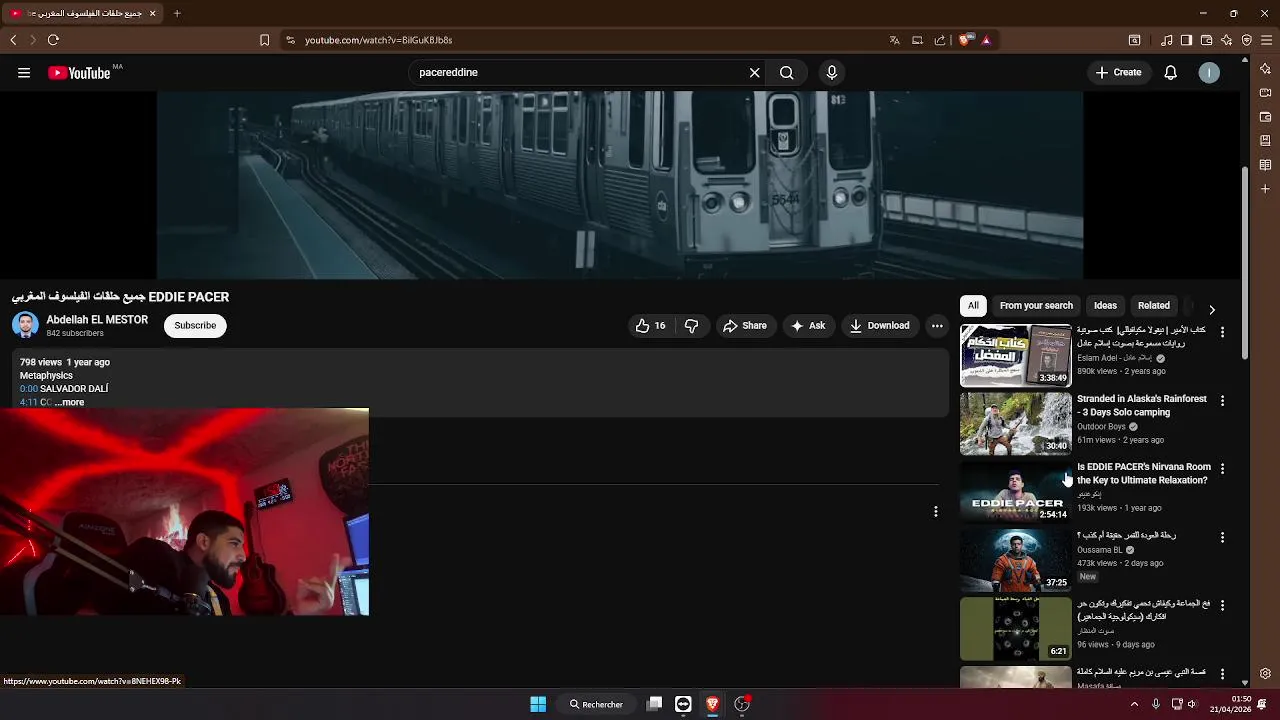The width and height of the screenshot is (1280, 720).
Task: Show hidden system tray icons chevron
Action: tap(1134, 704)
